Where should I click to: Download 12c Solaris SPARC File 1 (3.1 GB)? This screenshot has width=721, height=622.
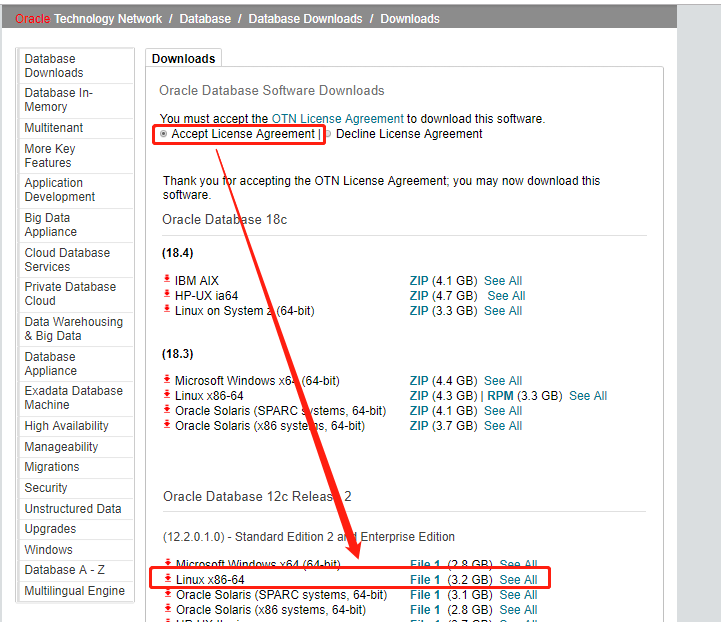point(425,595)
